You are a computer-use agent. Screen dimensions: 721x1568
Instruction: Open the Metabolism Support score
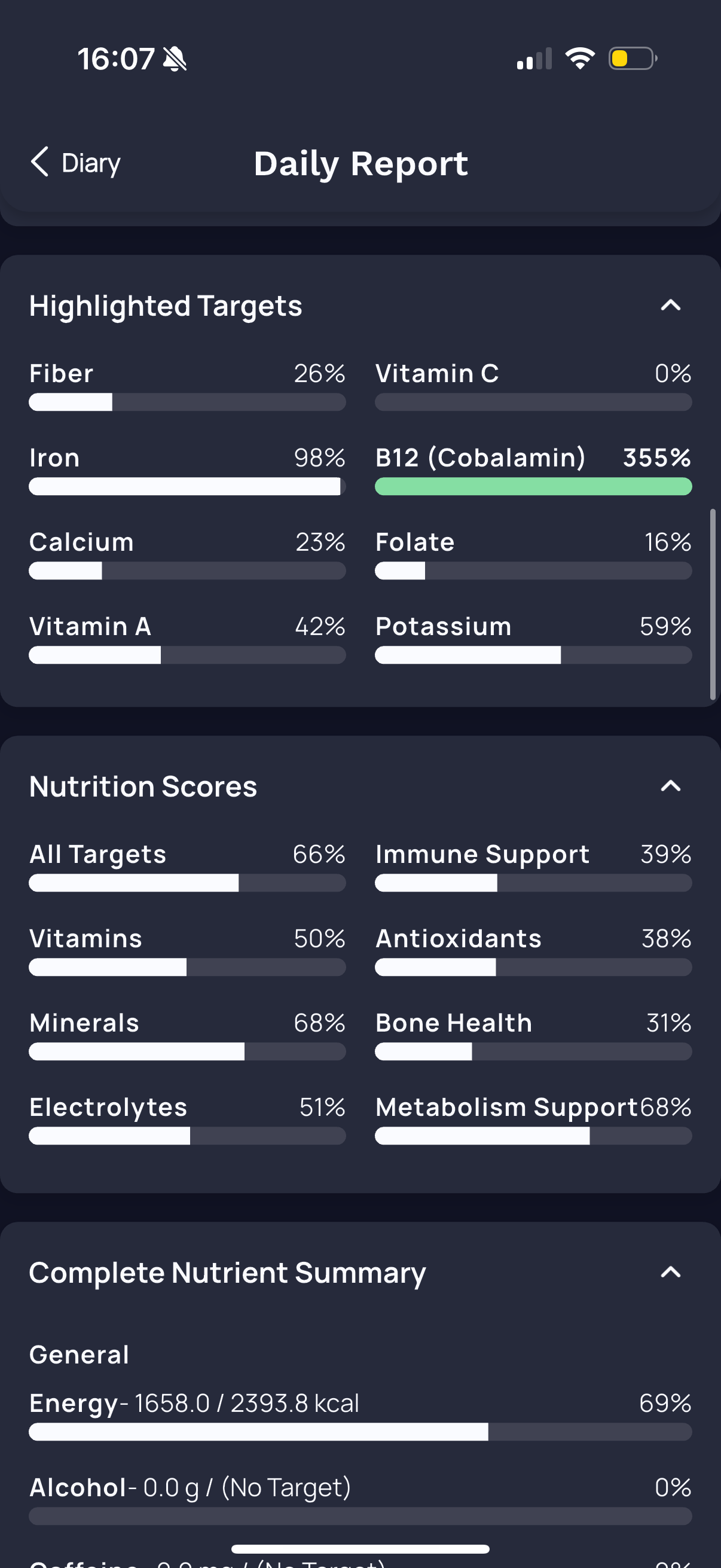[x=534, y=1119]
